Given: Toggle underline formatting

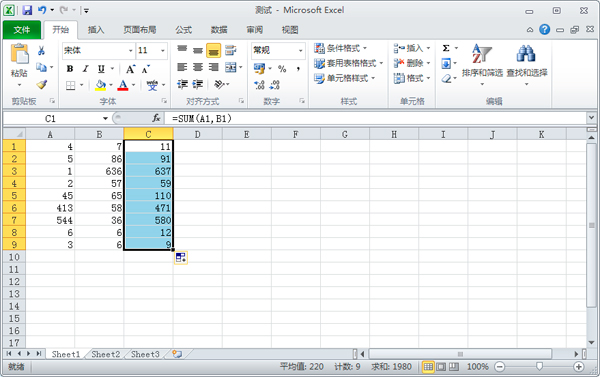Looking at the screenshot, I should pyautogui.click(x=101, y=69).
